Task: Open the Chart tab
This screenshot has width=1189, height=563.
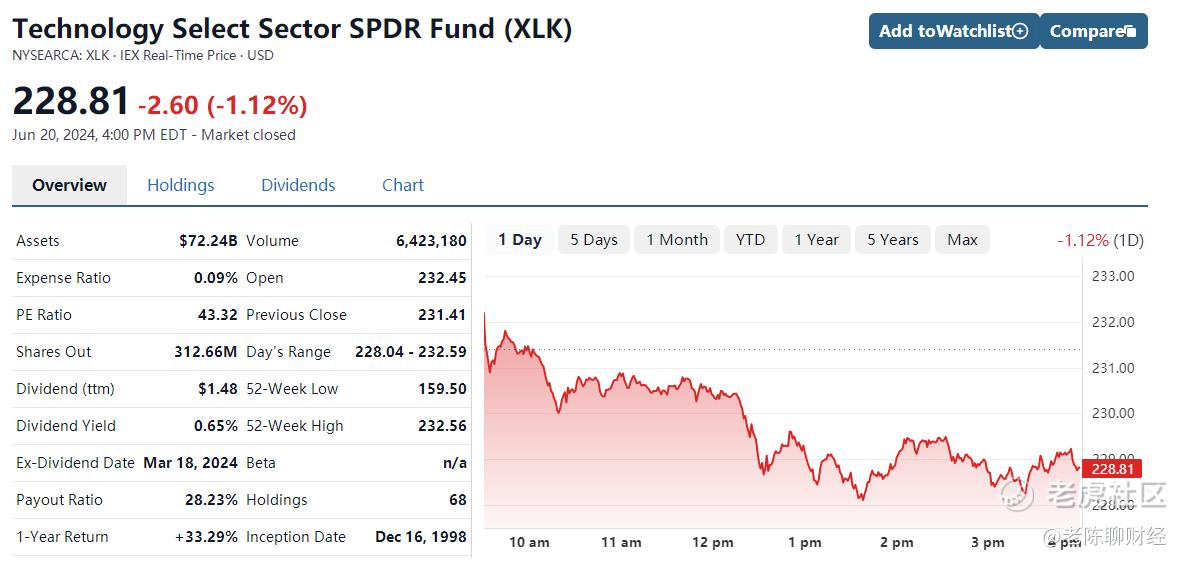Action: (403, 185)
